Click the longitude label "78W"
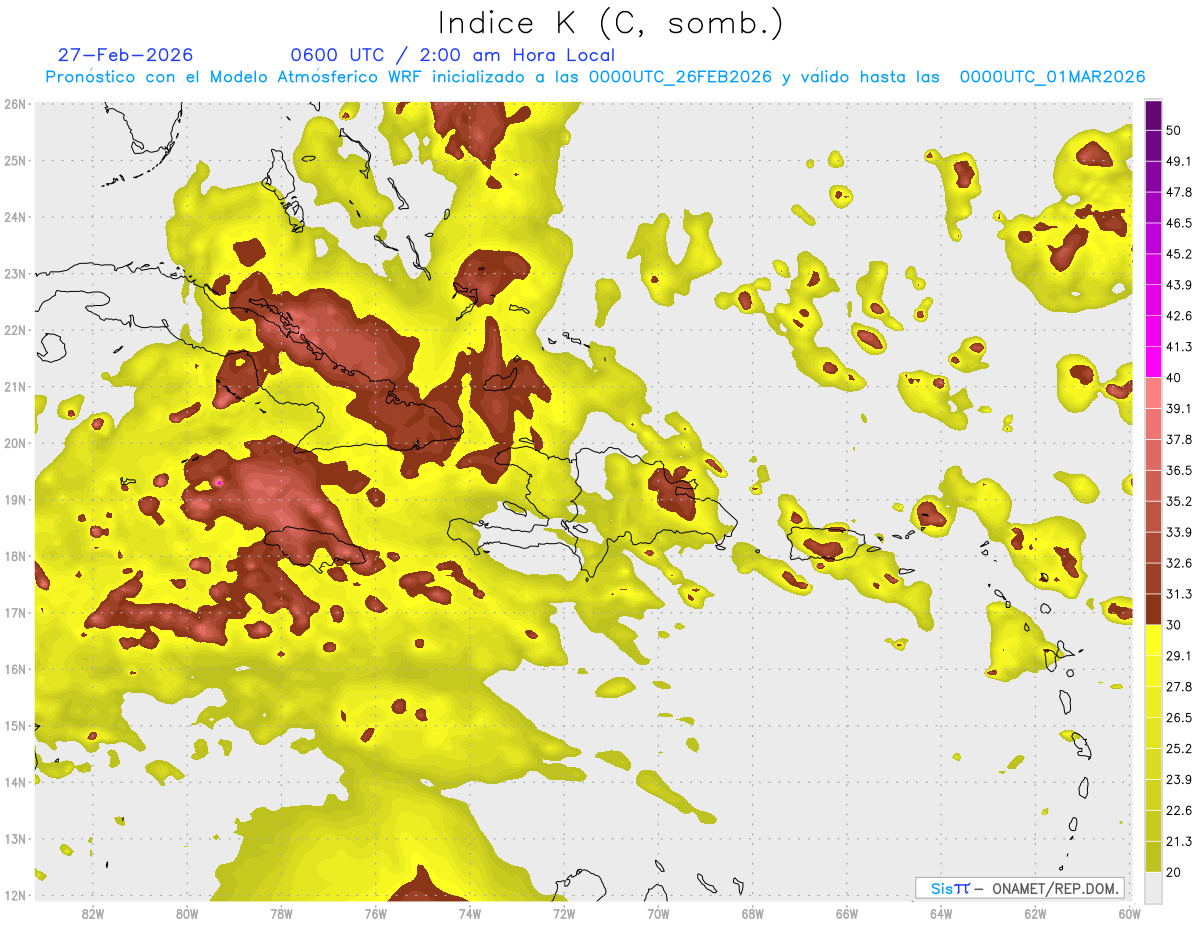 tap(281, 913)
